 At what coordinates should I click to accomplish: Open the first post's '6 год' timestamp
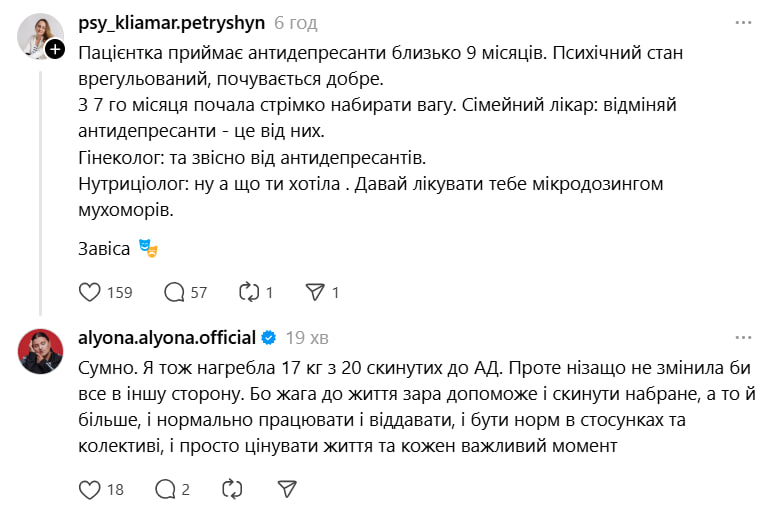point(296,22)
